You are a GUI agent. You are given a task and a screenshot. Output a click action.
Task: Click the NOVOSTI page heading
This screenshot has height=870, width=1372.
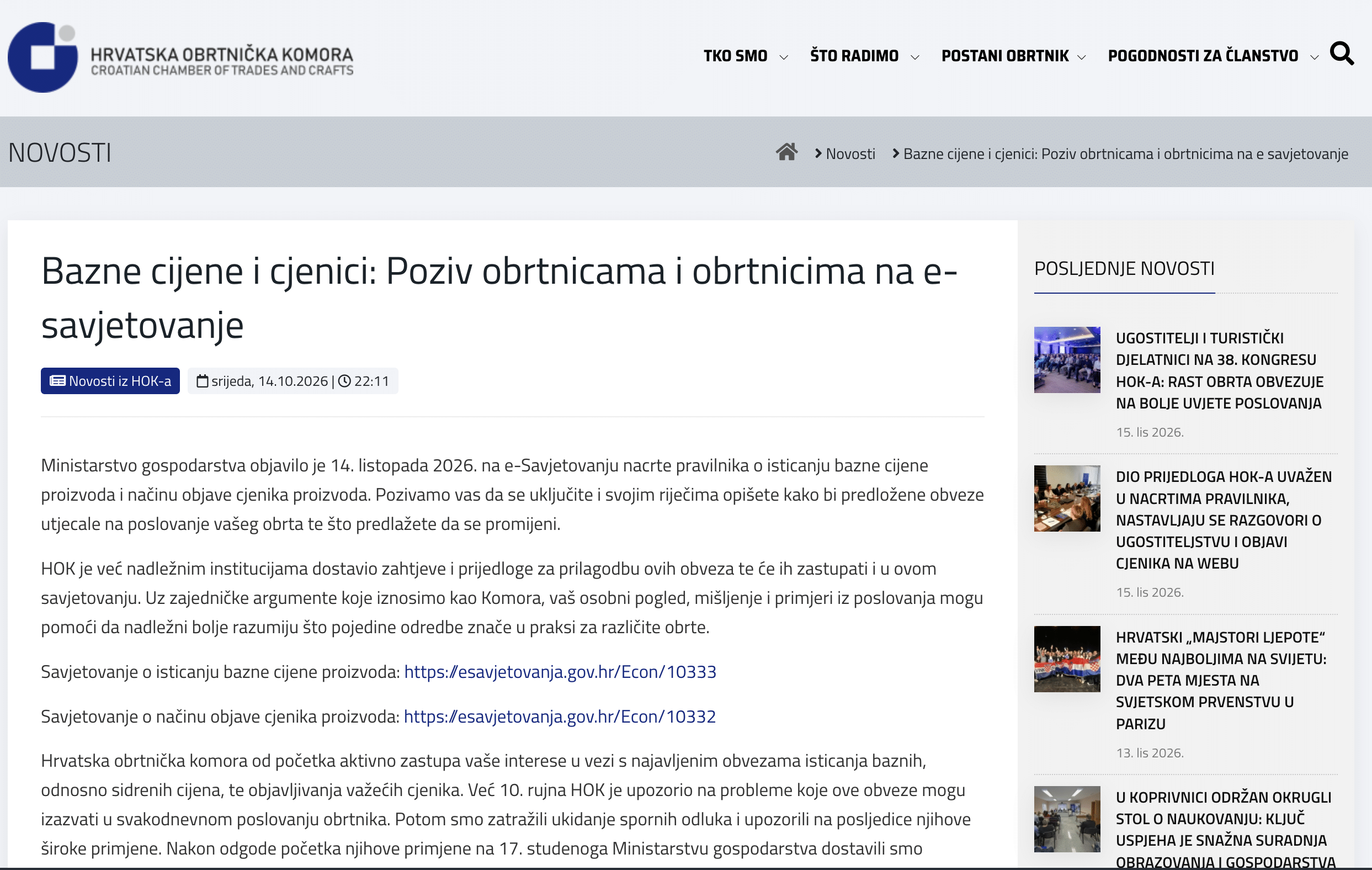coord(59,153)
